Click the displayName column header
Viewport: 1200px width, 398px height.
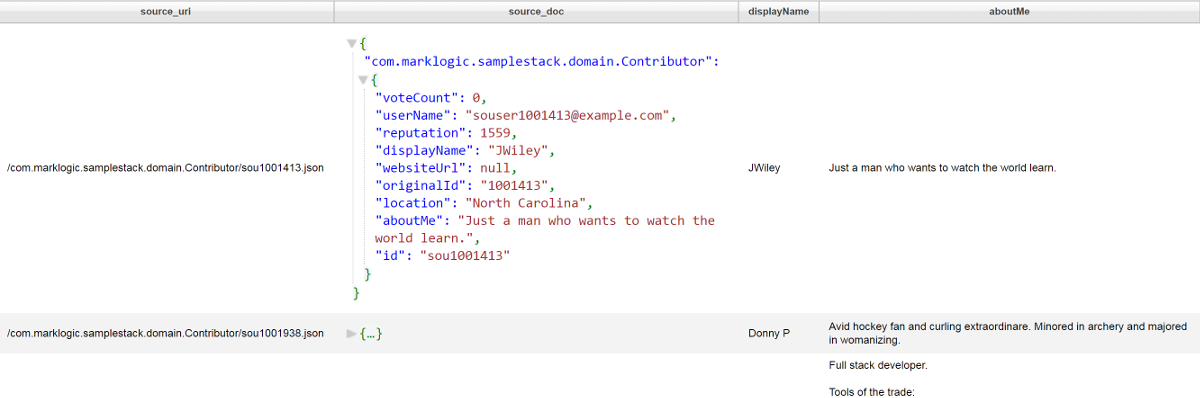coord(779,11)
